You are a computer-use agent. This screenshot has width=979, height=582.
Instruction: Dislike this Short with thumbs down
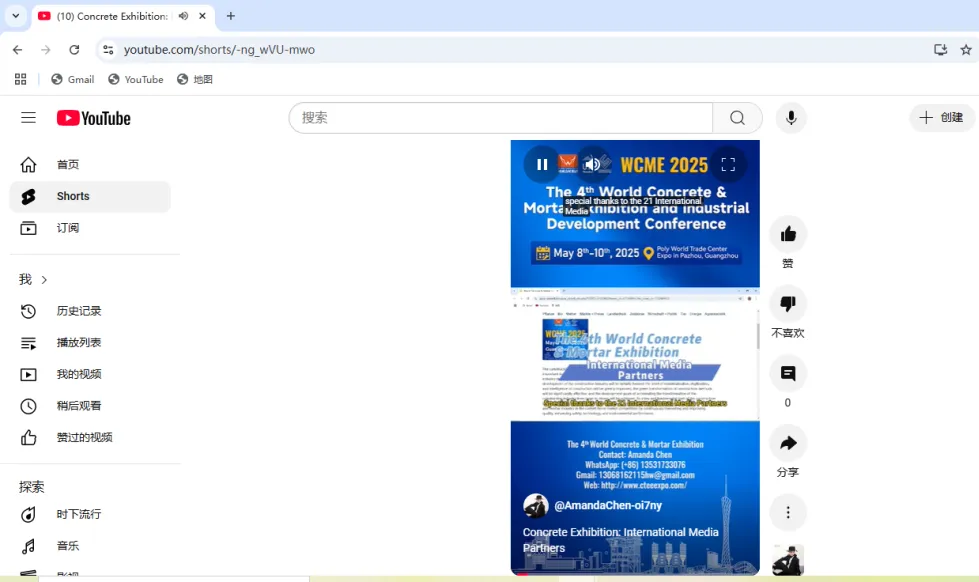[788, 303]
